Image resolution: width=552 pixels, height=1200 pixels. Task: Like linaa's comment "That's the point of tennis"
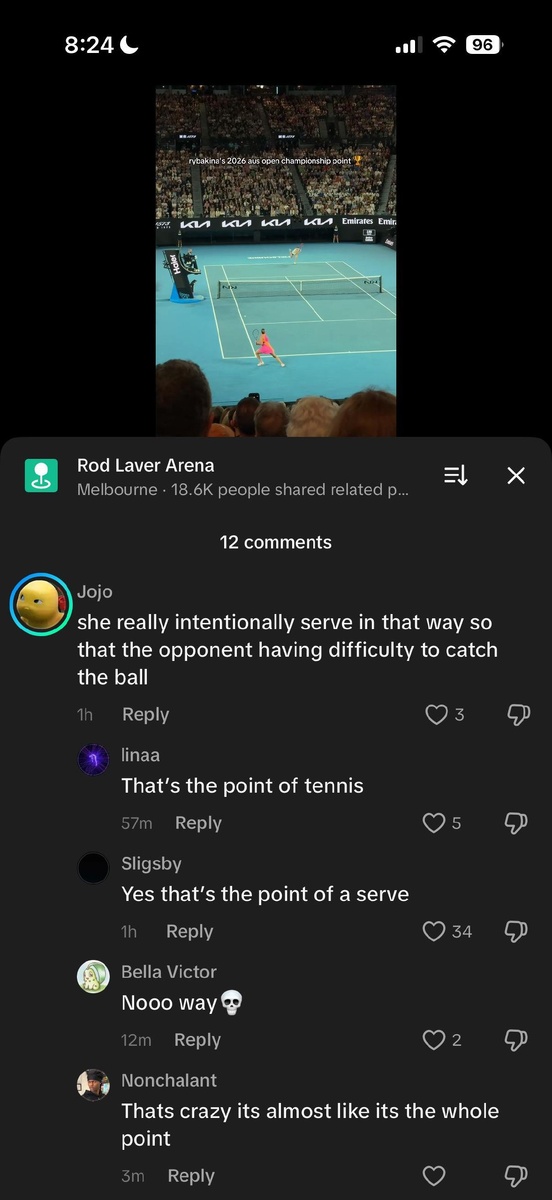(x=433, y=823)
